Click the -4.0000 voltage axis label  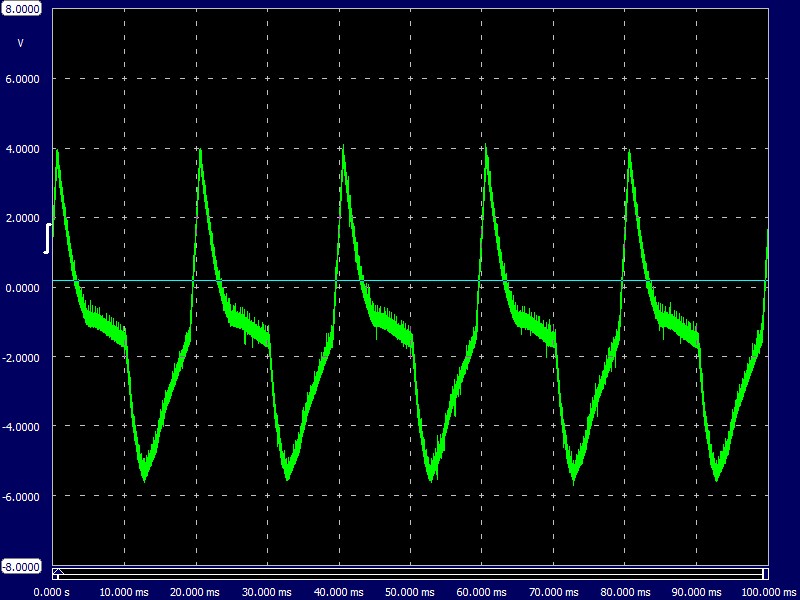click(x=21, y=427)
